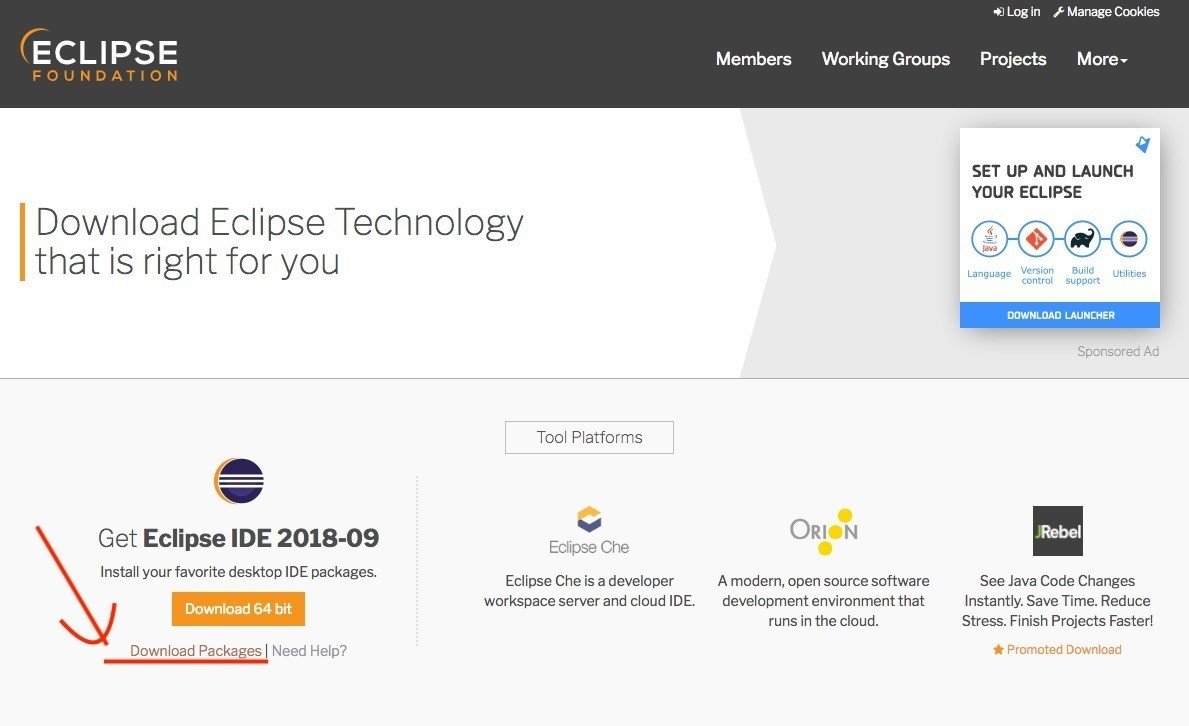Click the Tool Platforms button
1189x726 pixels.
click(589, 438)
